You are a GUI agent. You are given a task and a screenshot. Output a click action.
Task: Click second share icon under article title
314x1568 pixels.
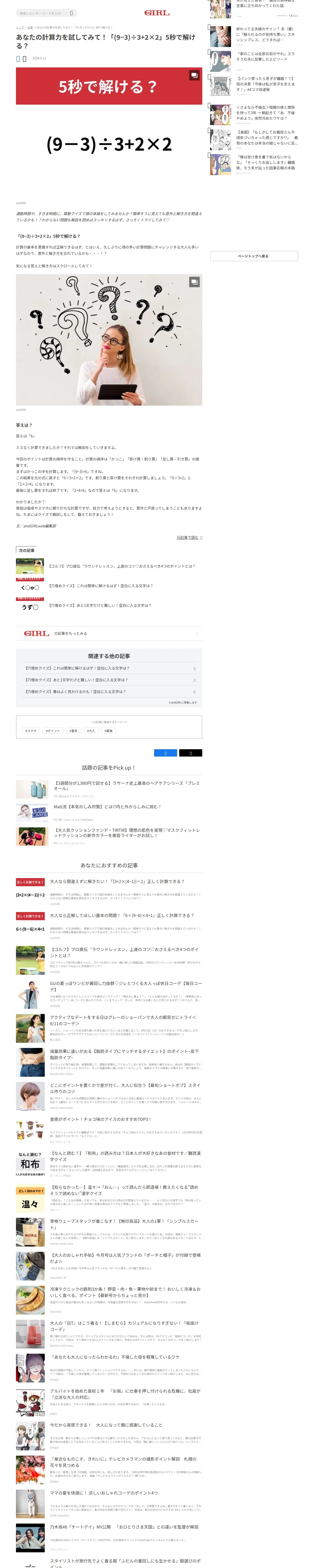pyautogui.click(x=24, y=59)
